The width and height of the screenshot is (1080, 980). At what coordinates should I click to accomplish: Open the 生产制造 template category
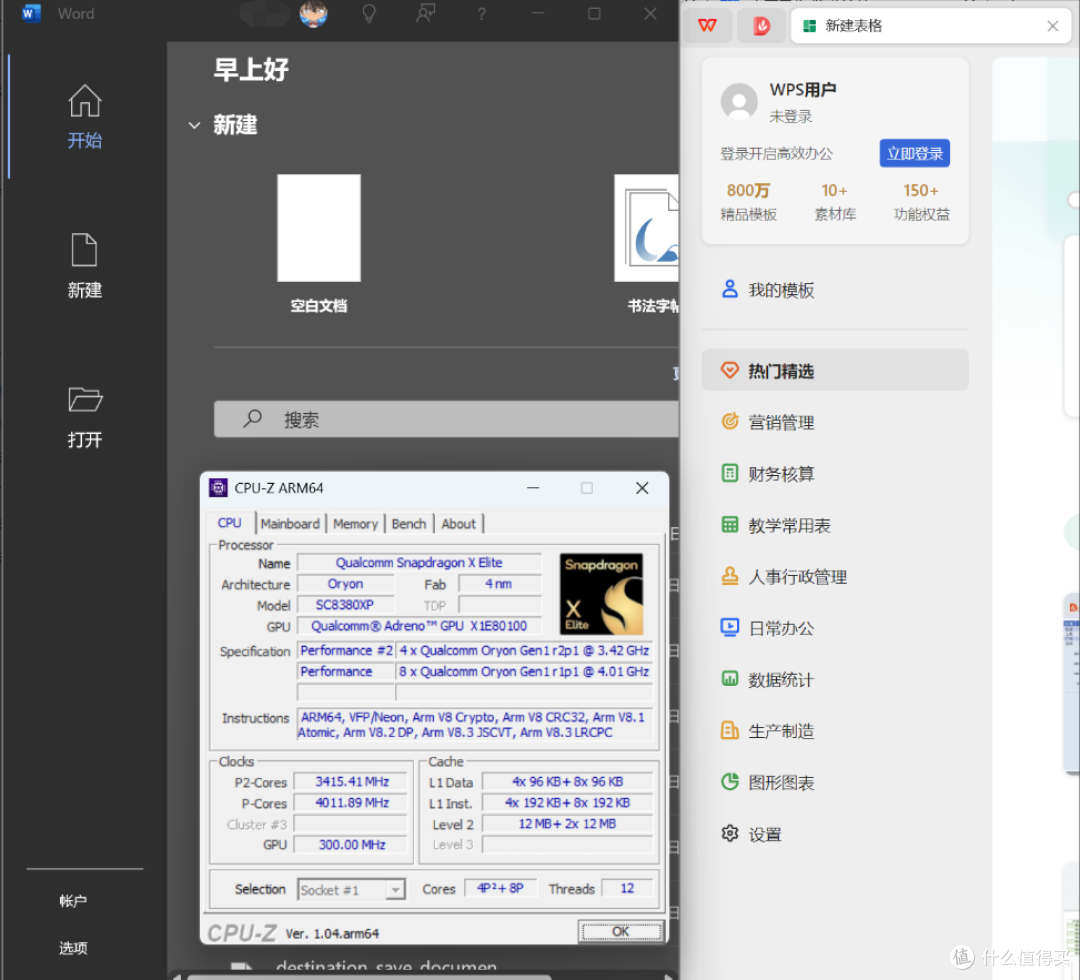tap(730, 730)
